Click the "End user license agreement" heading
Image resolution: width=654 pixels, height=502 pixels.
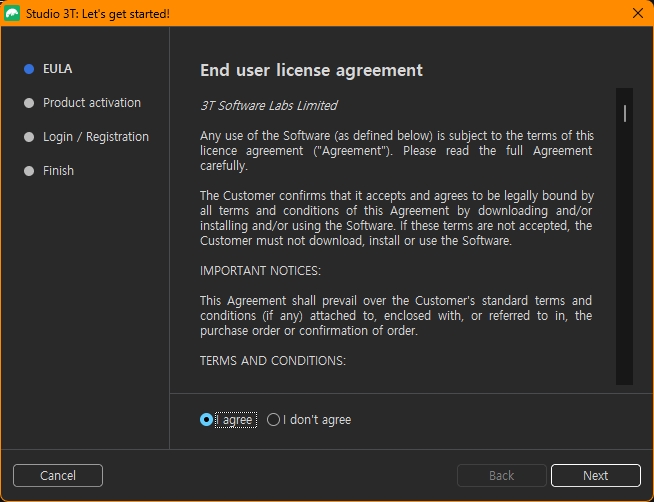point(311,70)
